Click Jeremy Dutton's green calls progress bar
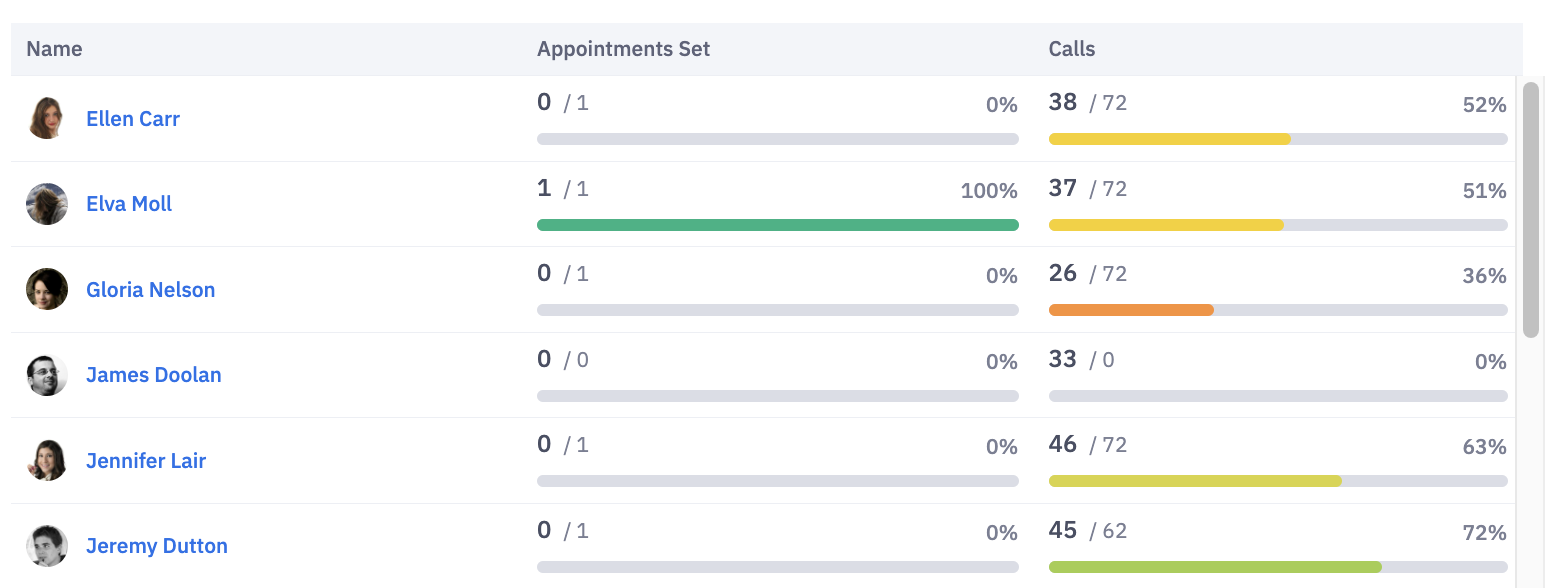This screenshot has width=1562, height=588. [1214, 567]
